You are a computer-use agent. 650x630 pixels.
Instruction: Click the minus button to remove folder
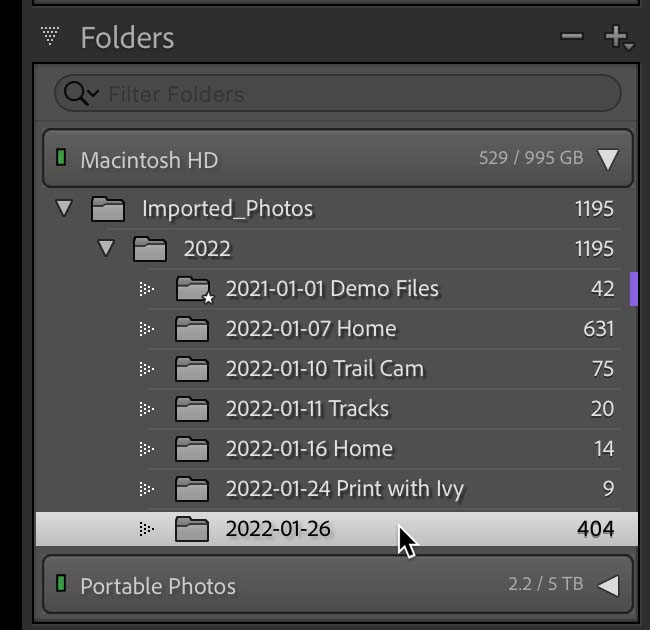[571, 37]
